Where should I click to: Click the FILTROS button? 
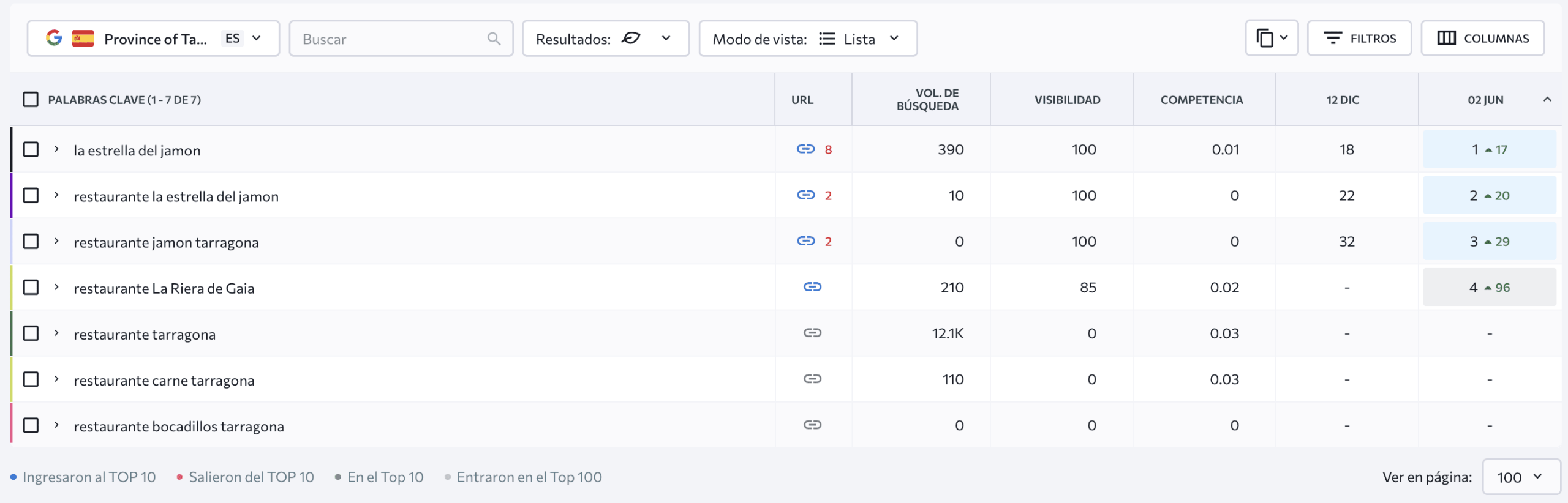1359,38
